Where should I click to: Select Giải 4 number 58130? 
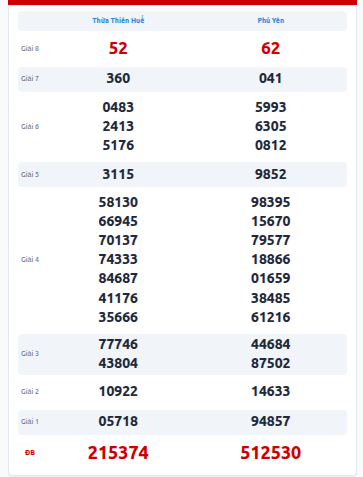[x=118, y=202]
